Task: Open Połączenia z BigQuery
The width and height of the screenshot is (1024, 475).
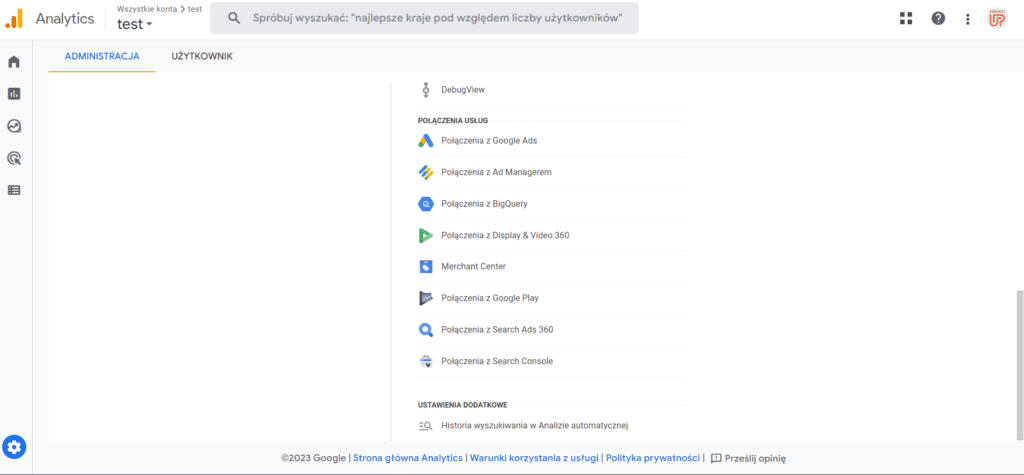Action: pyautogui.click(x=483, y=204)
